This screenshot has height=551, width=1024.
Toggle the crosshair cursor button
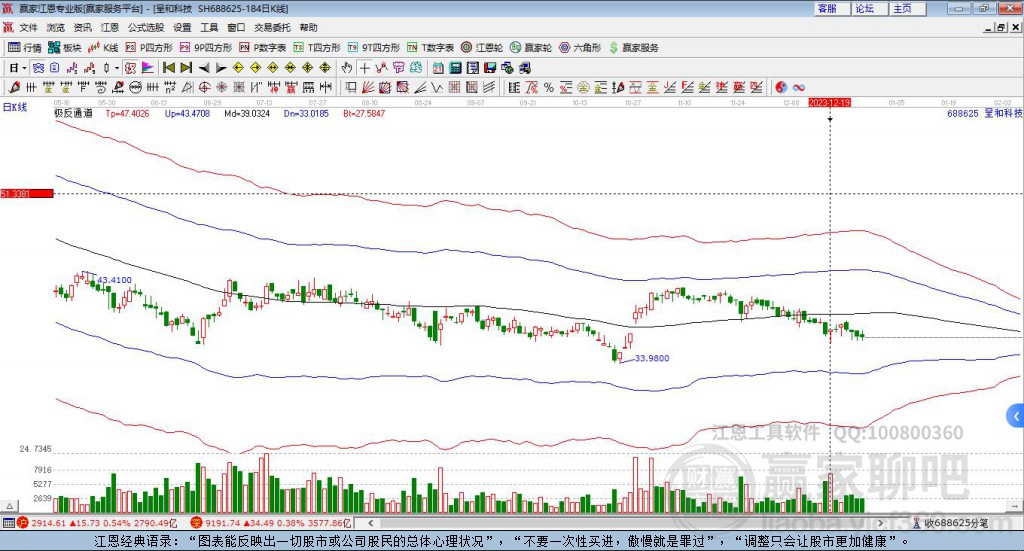[364, 68]
